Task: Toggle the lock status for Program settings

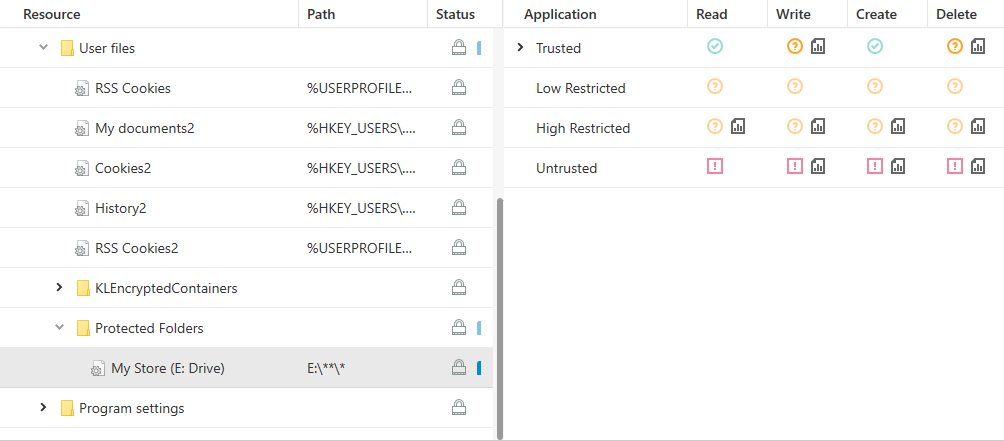Action: pyautogui.click(x=459, y=407)
